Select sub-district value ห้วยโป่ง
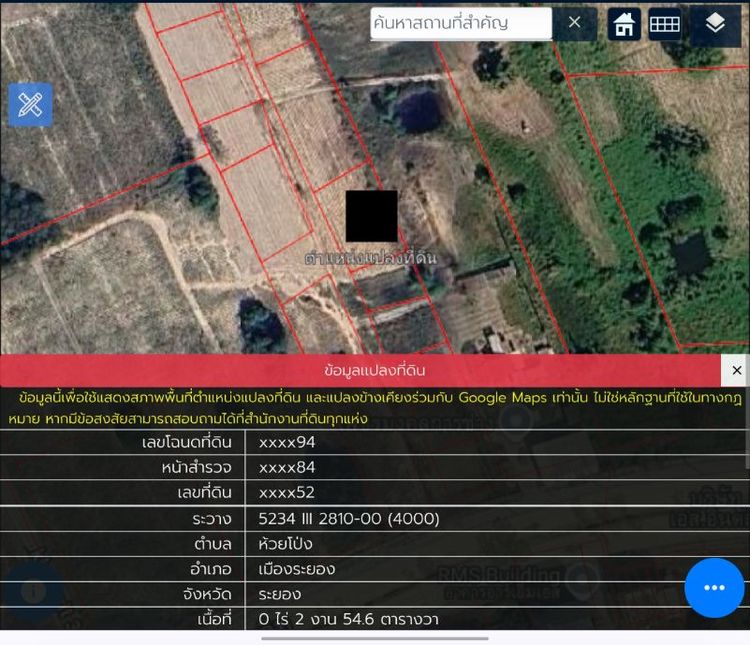The width and height of the screenshot is (750, 645). click(x=285, y=544)
